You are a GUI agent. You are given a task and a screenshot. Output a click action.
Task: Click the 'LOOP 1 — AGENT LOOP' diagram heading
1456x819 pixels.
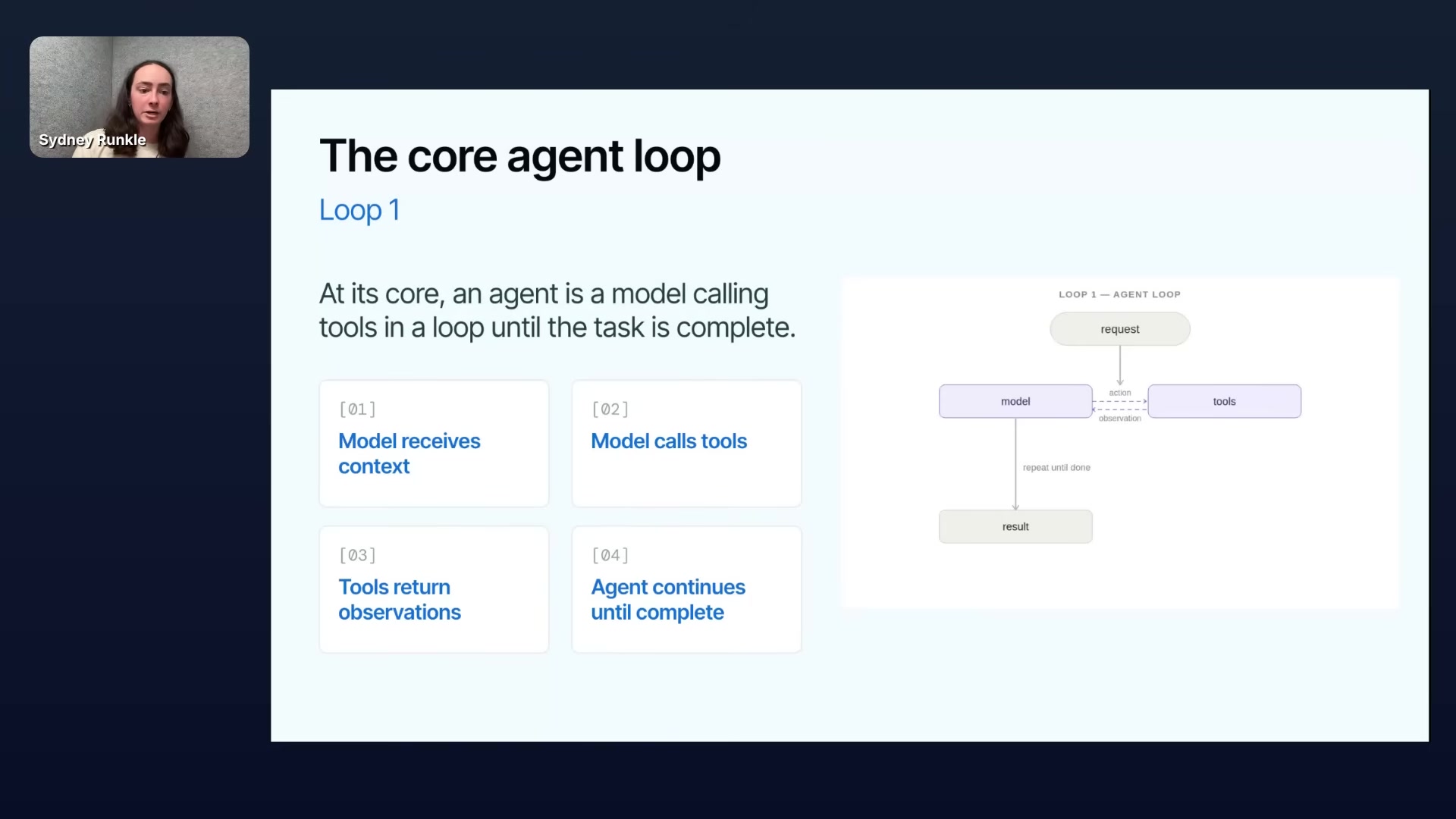(1119, 294)
